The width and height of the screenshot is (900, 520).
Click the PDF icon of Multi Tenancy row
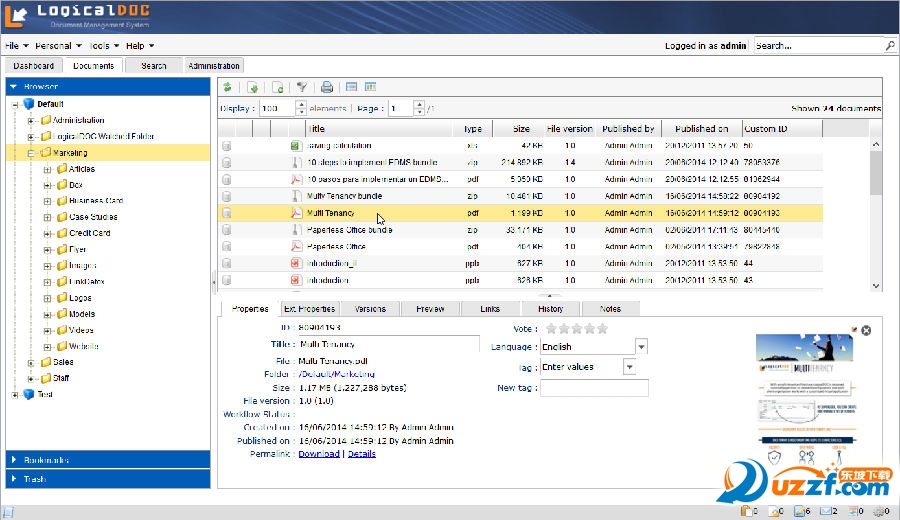[x=295, y=213]
